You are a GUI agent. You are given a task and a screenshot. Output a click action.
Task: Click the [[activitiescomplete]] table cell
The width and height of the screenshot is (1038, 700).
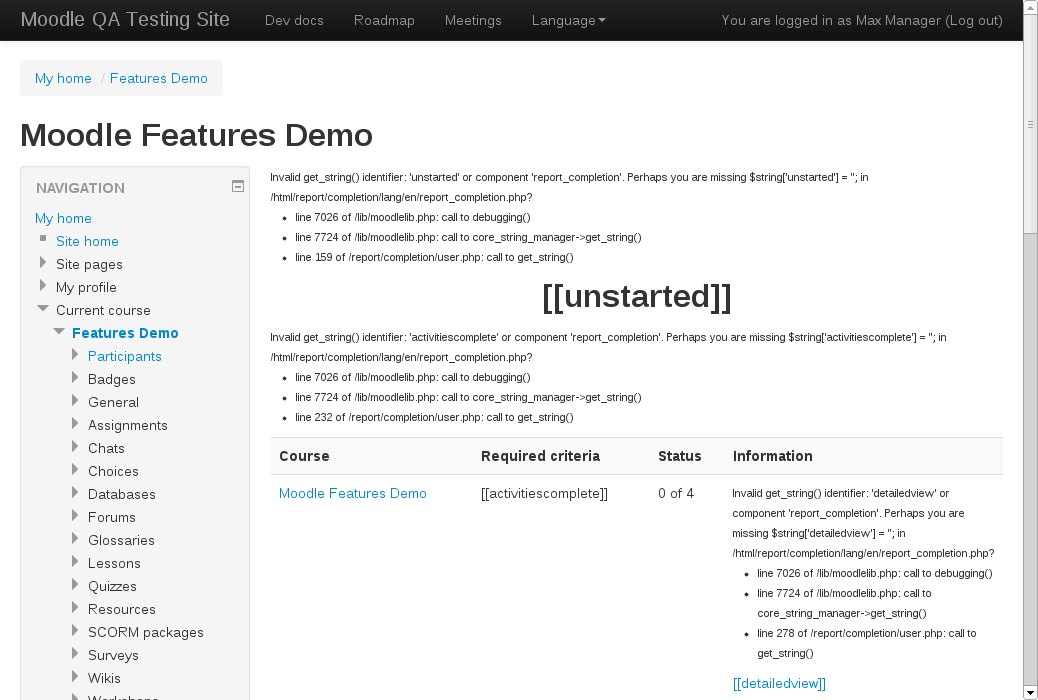(x=544, y=493)
